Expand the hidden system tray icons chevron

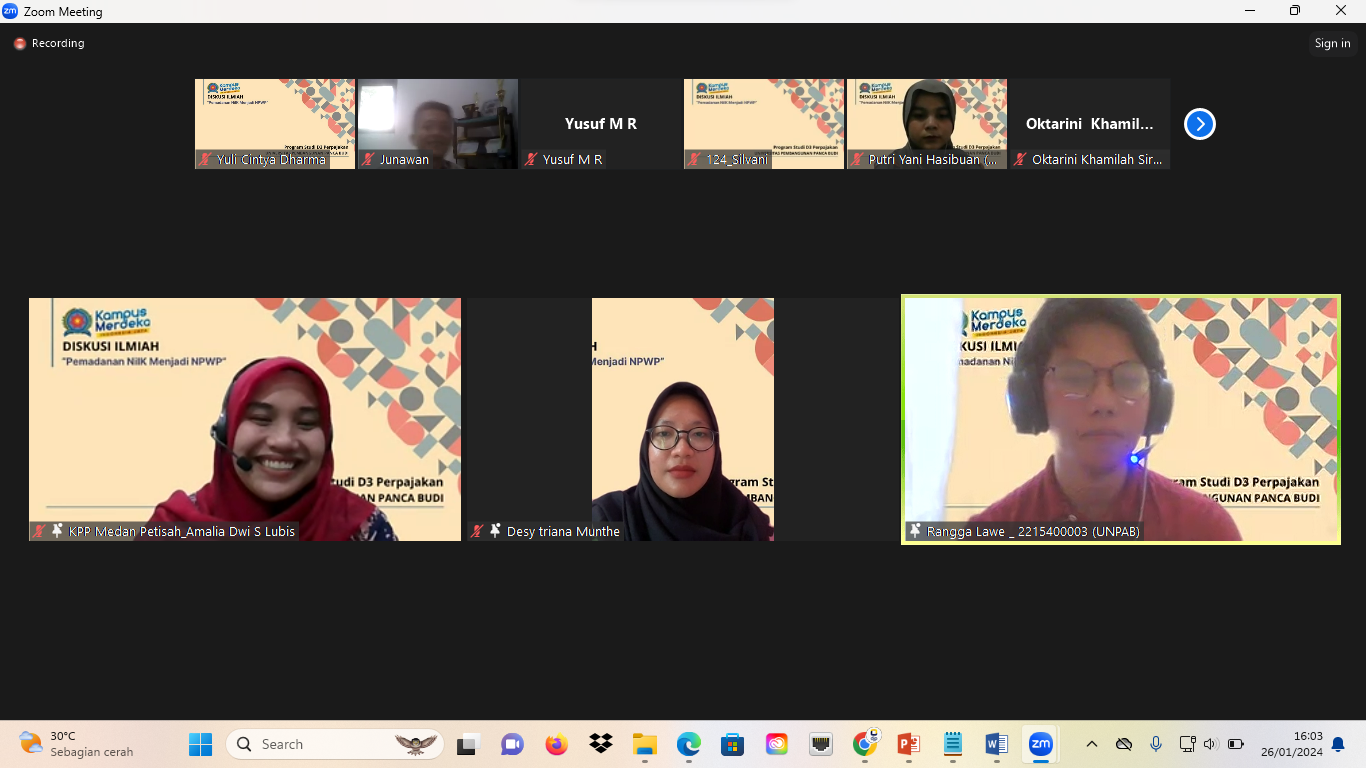[1092, 744]
